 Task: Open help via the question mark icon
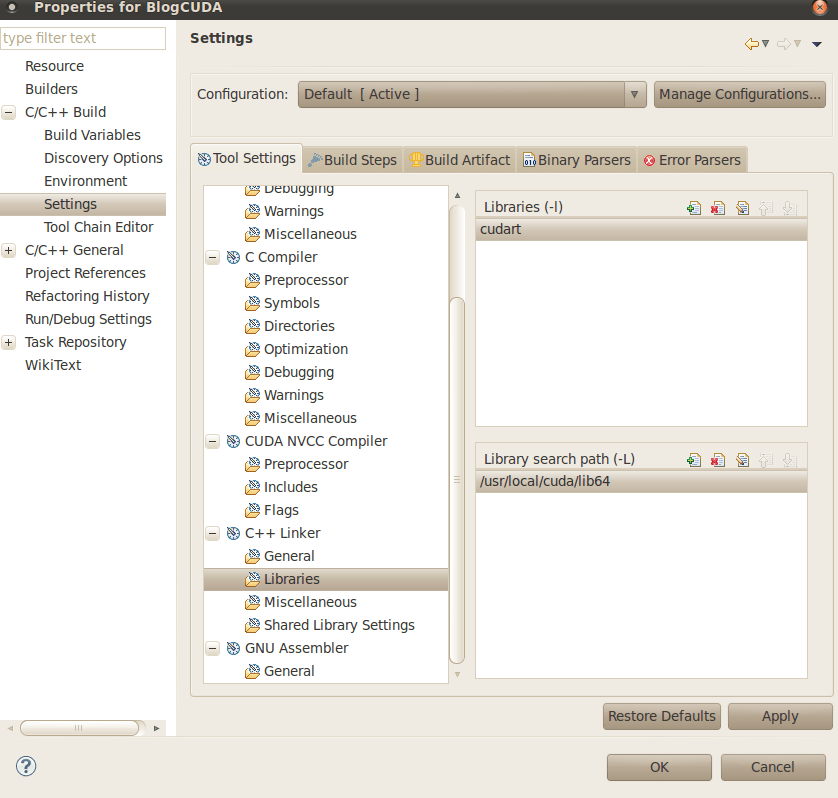pos(26,766)
